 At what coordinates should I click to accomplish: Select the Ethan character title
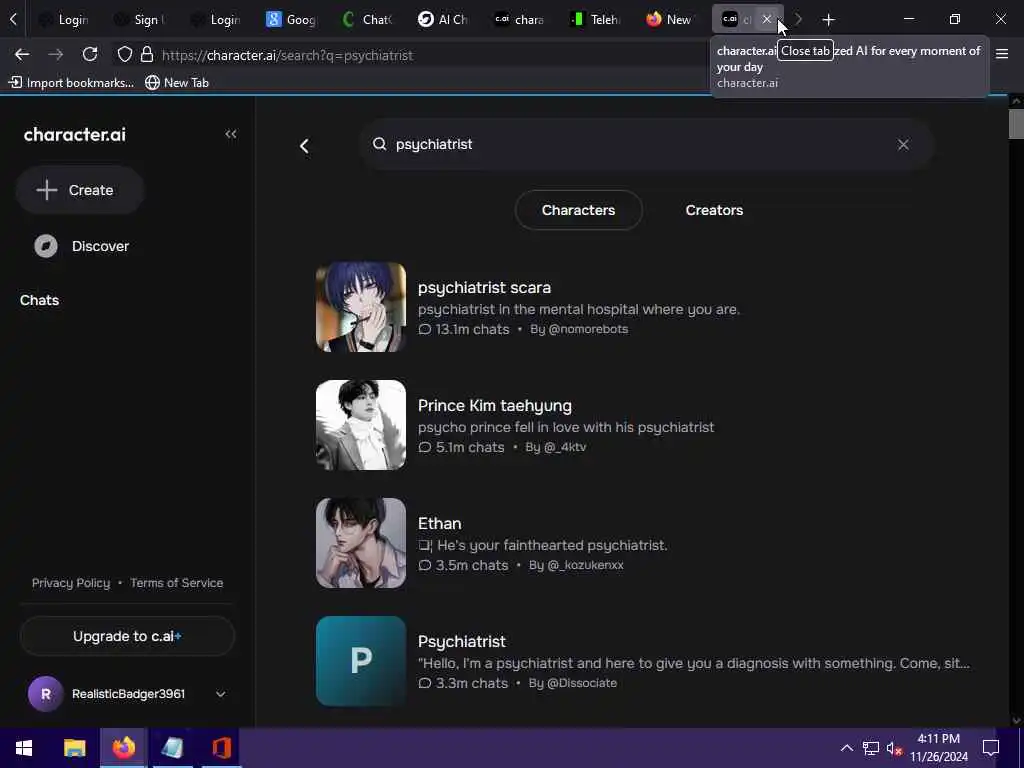click(440, 523)
